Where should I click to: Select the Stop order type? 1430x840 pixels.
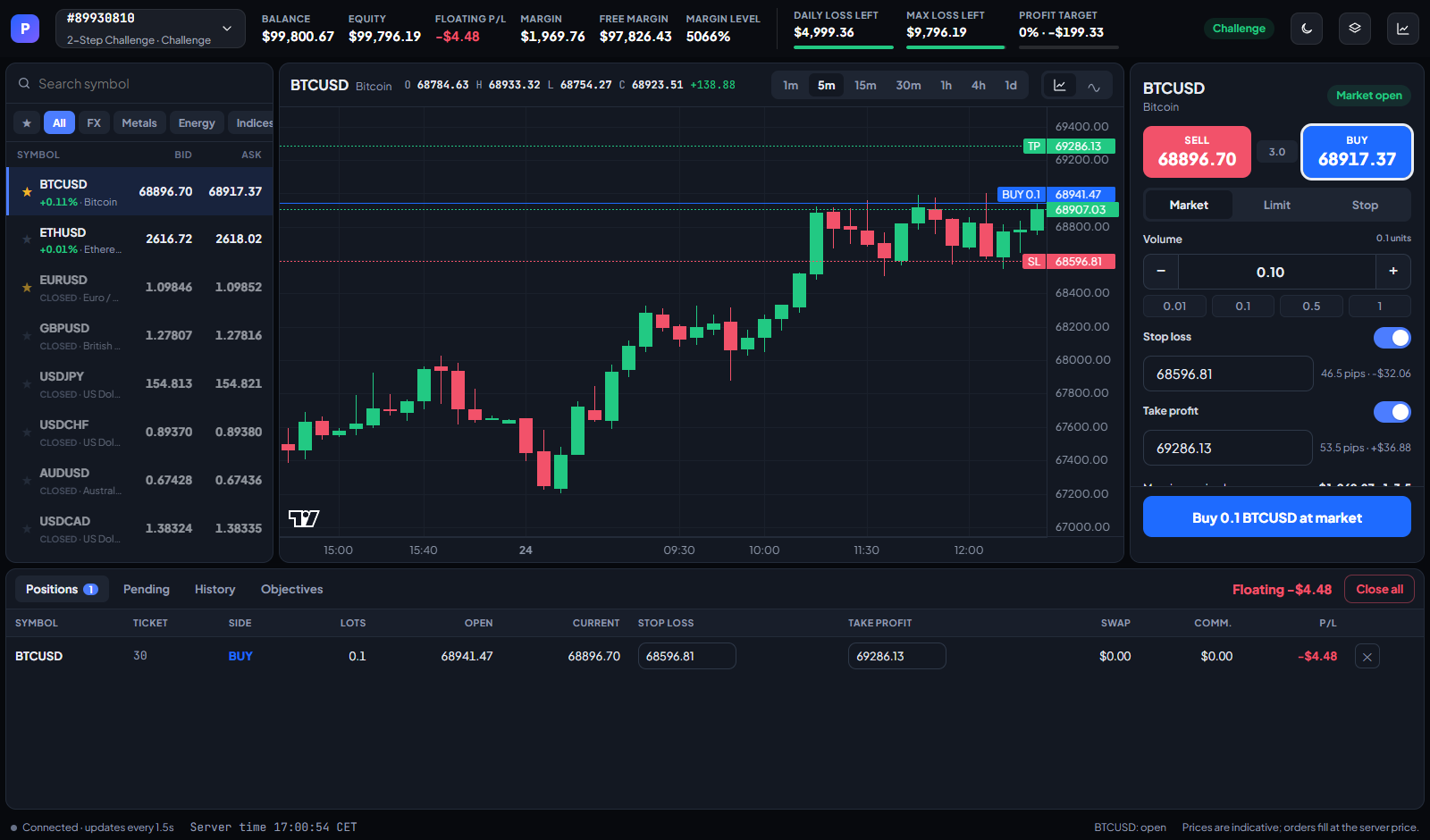[1365, 206]
